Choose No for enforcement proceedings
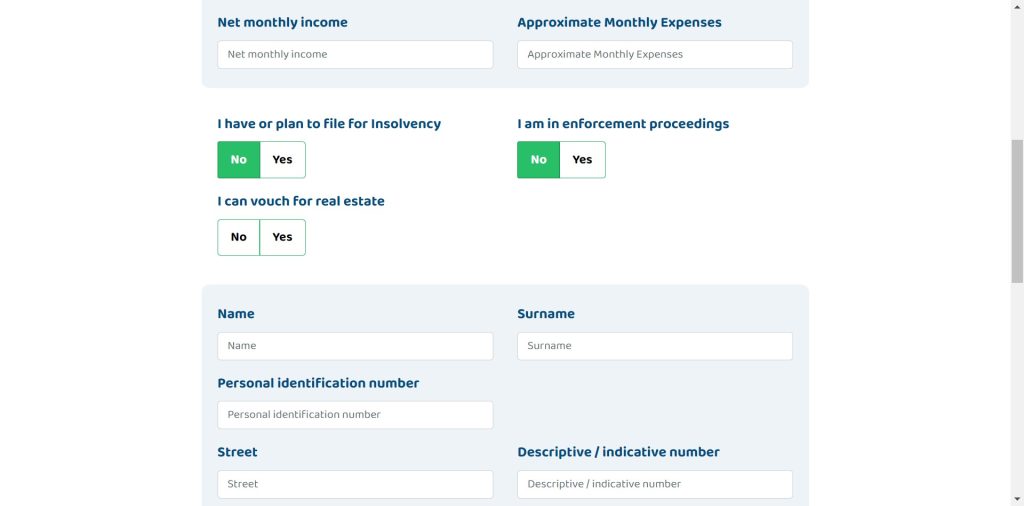The height and width of the screenshot is (506, 1024). (538, 160)
